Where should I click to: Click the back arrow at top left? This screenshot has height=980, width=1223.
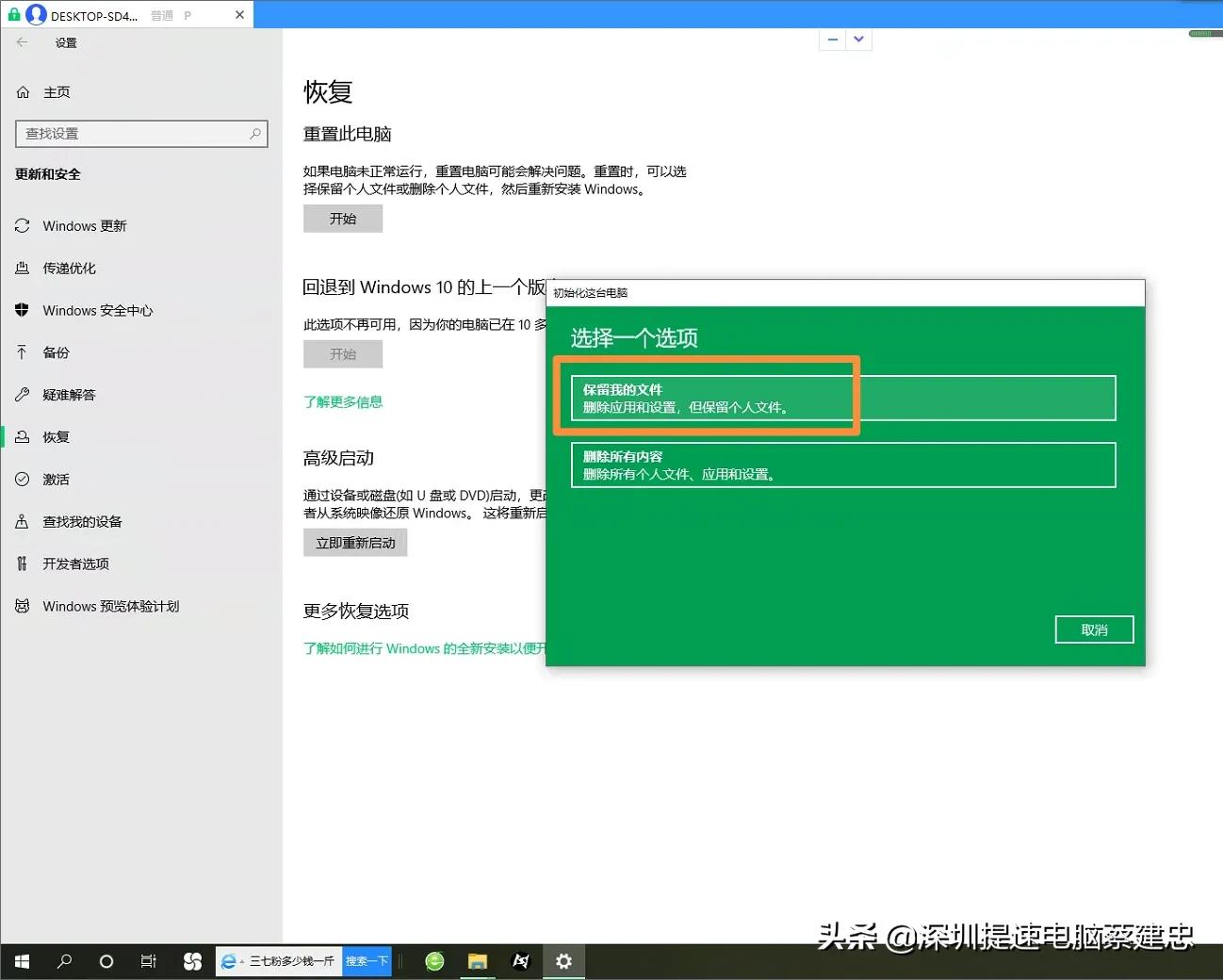point(21,41)
